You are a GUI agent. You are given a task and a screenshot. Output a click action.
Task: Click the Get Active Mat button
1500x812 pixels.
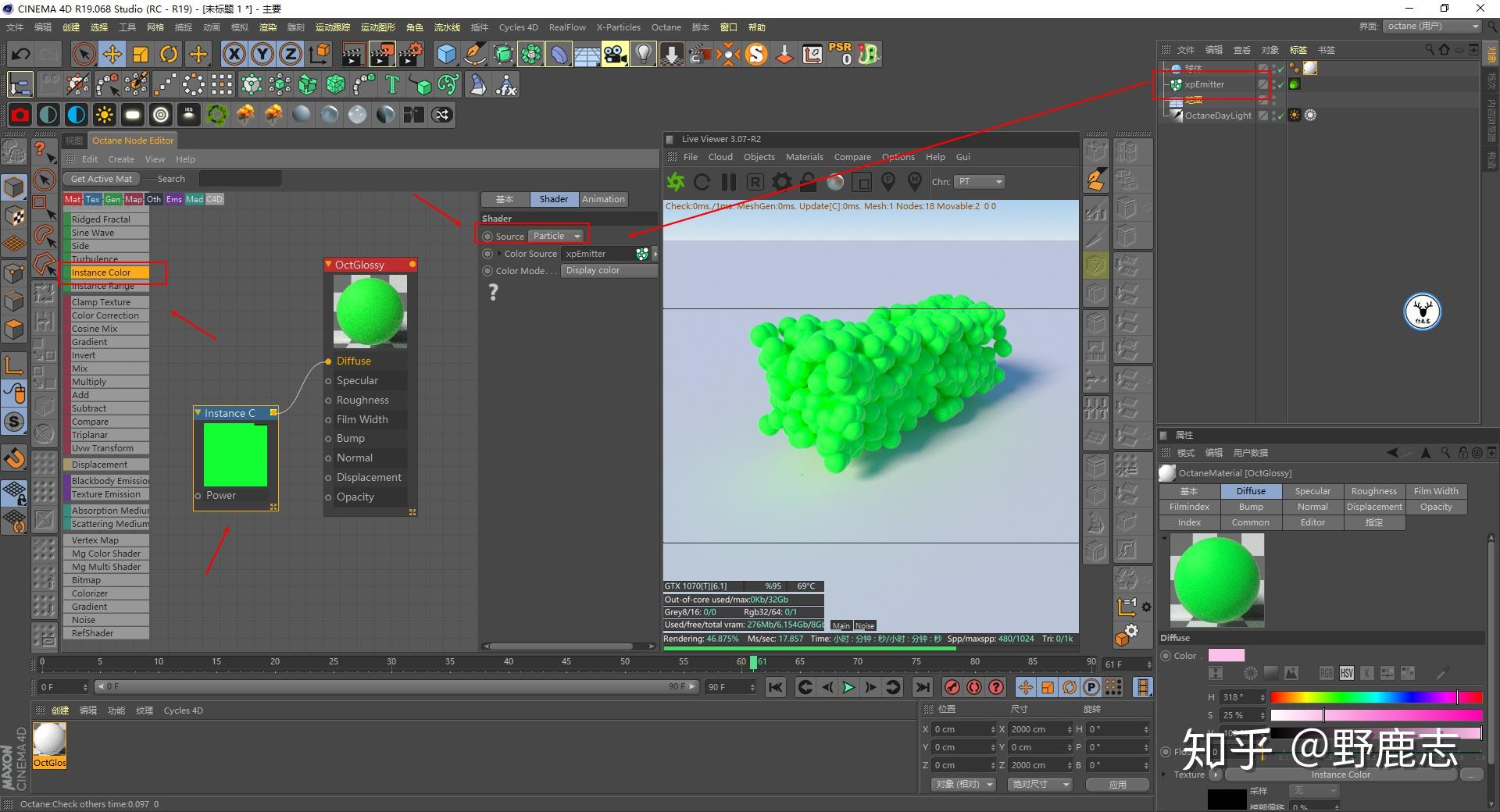point(101,179)
